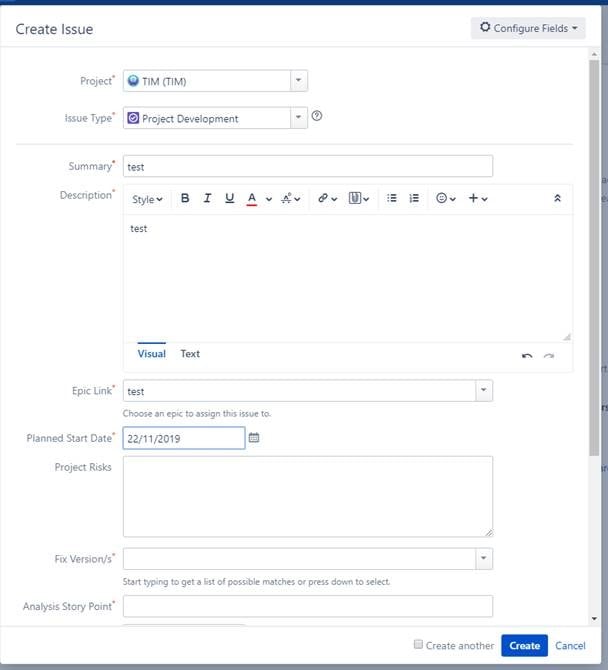Open issue type help icon
Image resolution: width=608 pixels, height=670 pixels.
coord(317,116)
